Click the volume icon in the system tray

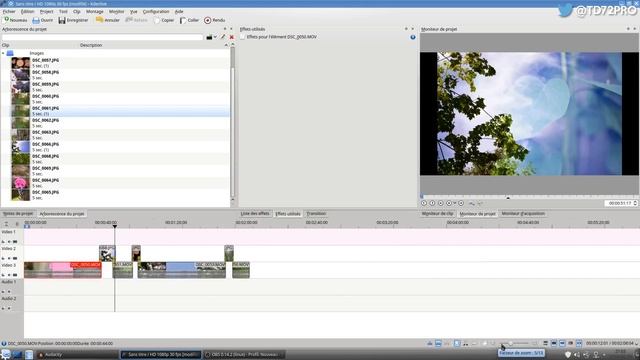pos(577,355)
